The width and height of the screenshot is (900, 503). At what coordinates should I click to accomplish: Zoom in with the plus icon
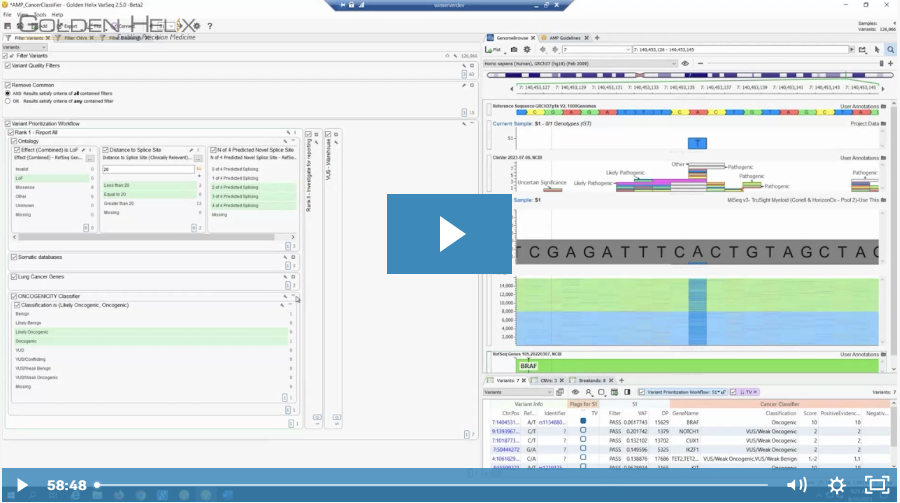890,64
